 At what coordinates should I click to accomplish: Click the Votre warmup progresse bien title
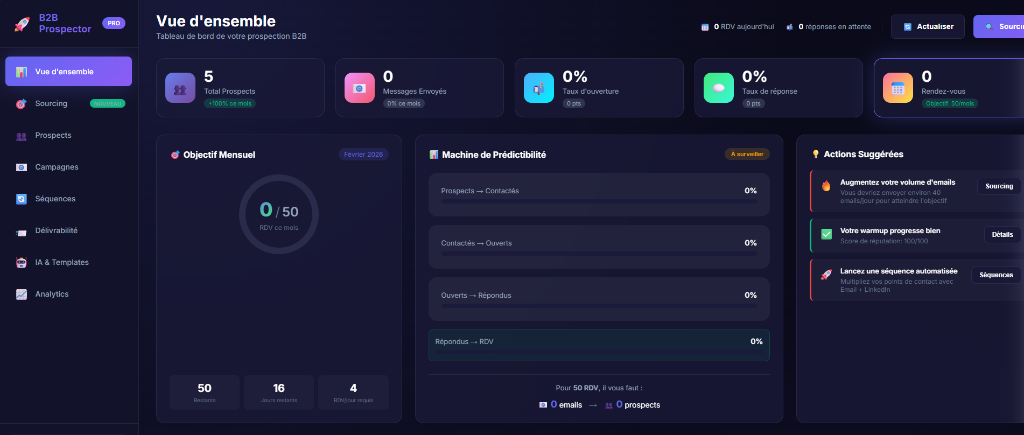(890, 231)
